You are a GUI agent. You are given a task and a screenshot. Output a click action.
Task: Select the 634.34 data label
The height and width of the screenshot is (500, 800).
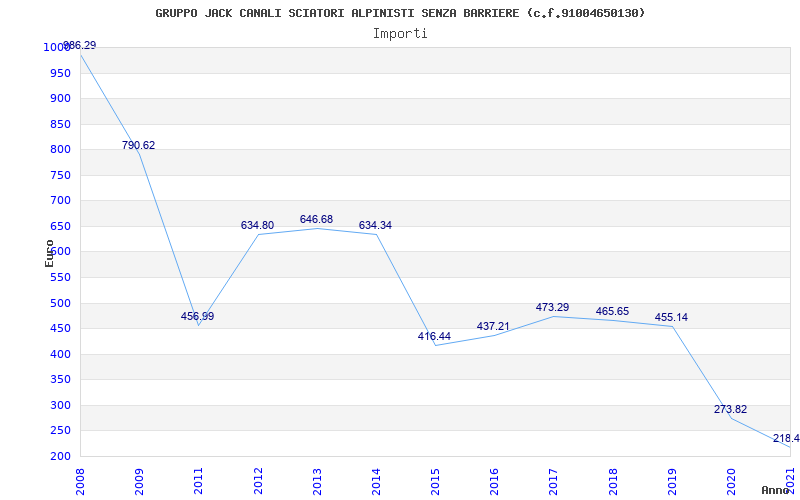click(x=376, y=226)
